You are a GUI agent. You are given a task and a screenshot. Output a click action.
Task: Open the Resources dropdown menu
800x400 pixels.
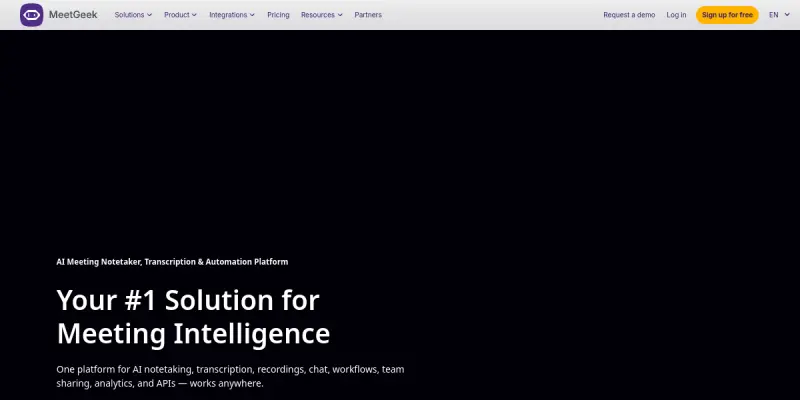point(321,15)
